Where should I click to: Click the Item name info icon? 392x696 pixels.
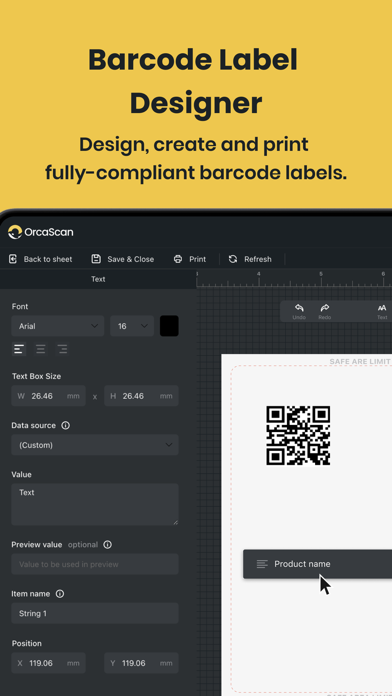(59, 593)
